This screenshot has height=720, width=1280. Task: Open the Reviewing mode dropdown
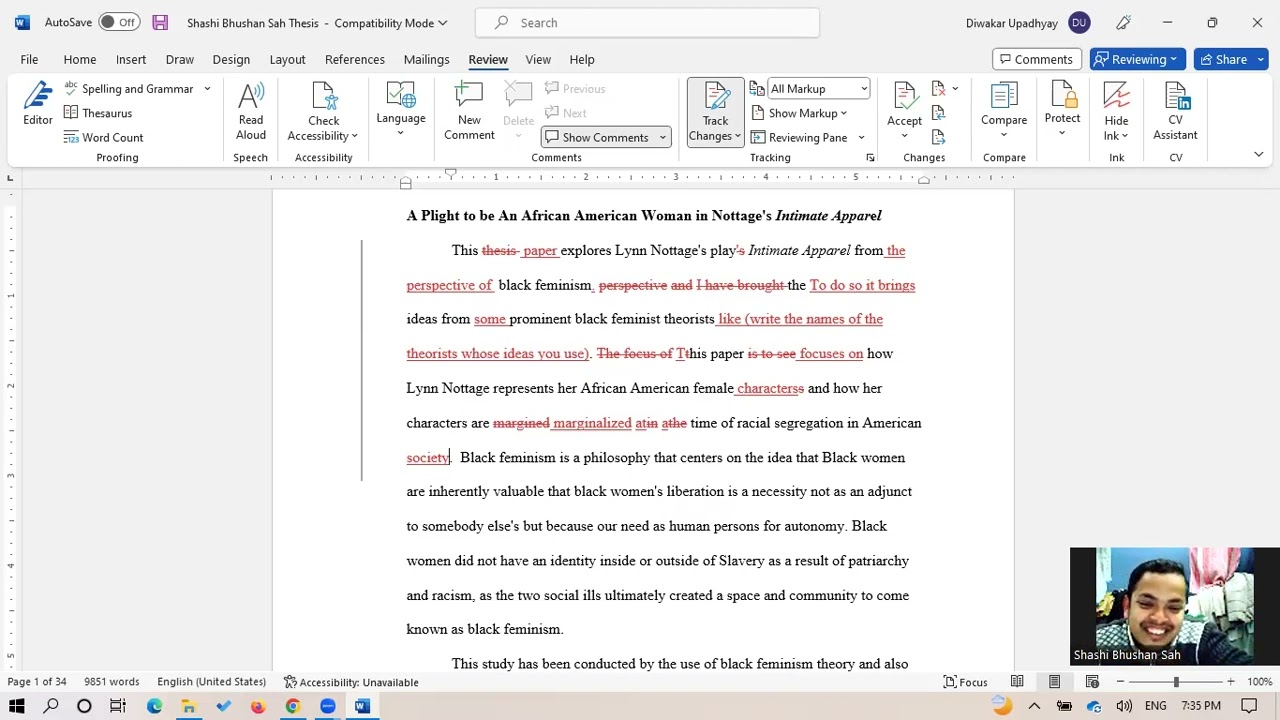[x=1138, y=59]
